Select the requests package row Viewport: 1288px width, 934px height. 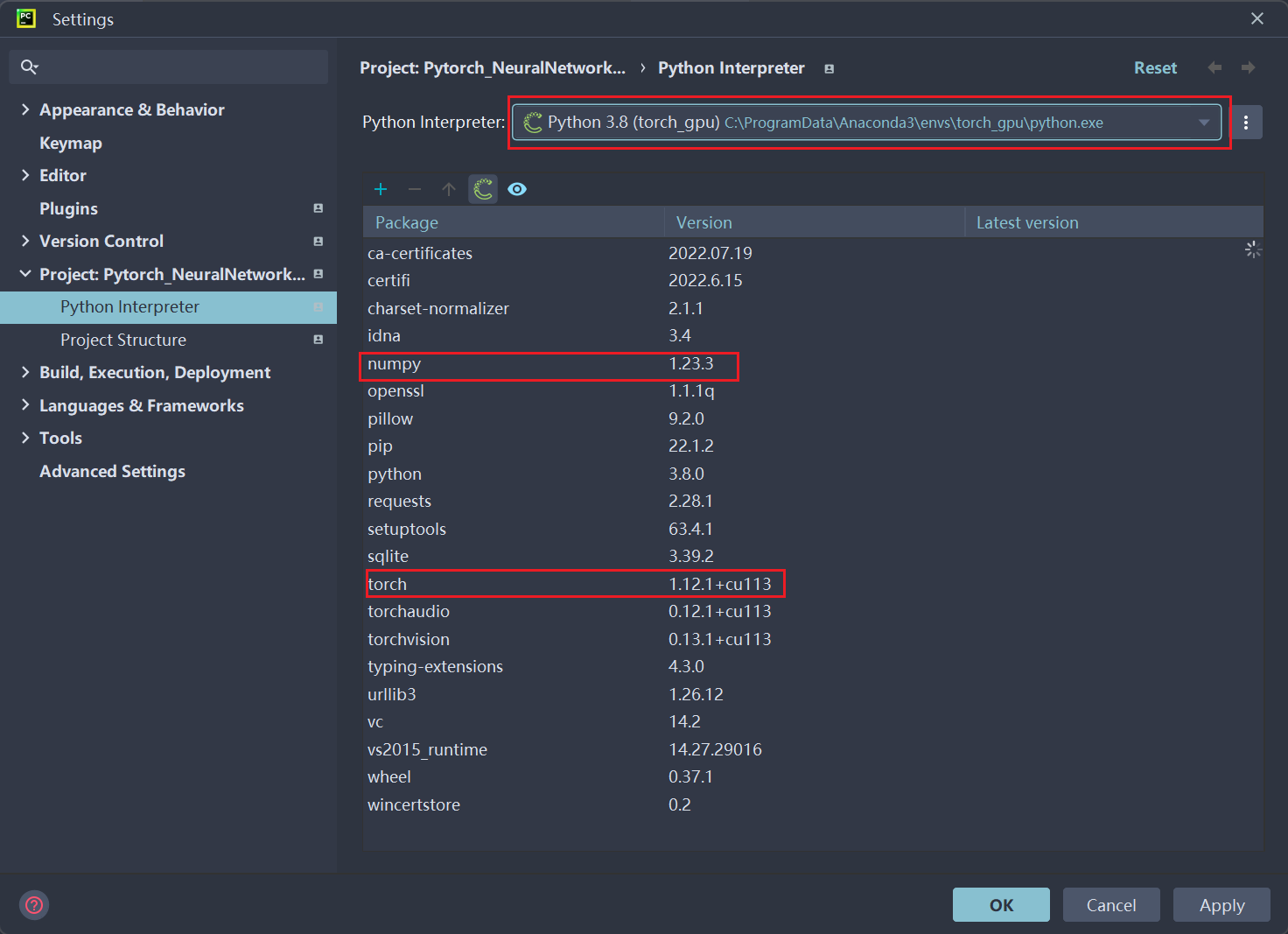(x=813, y=501)
